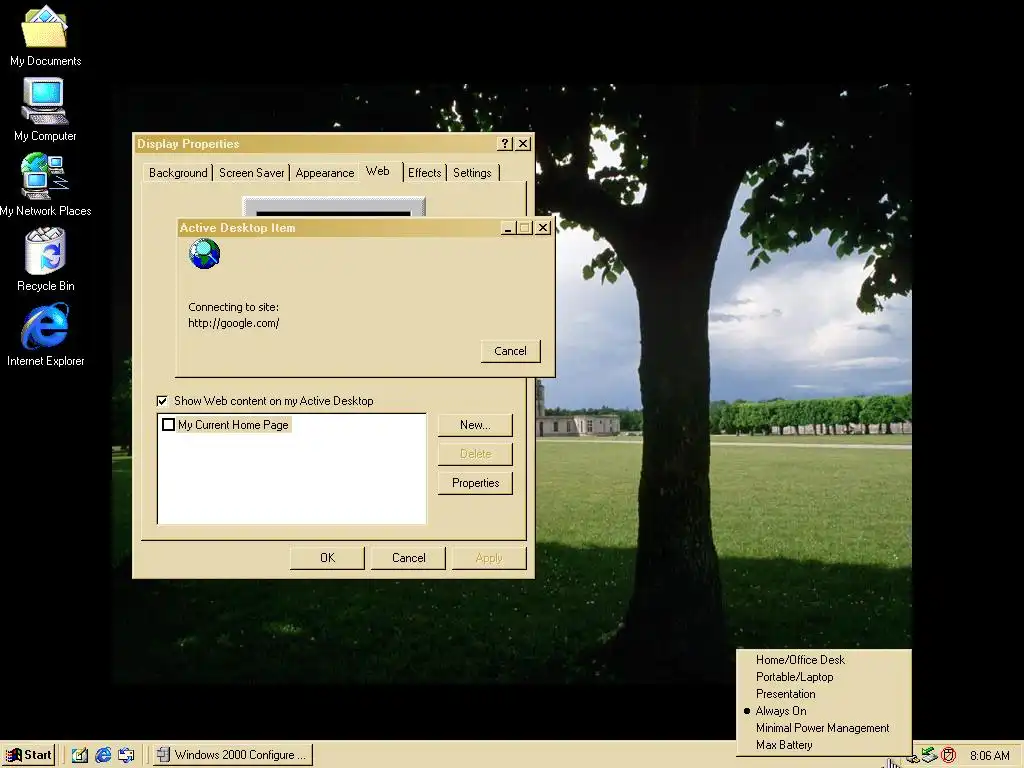Go to the Settings tab
This screenshot has width=1024, height=768.
(472, 173)
